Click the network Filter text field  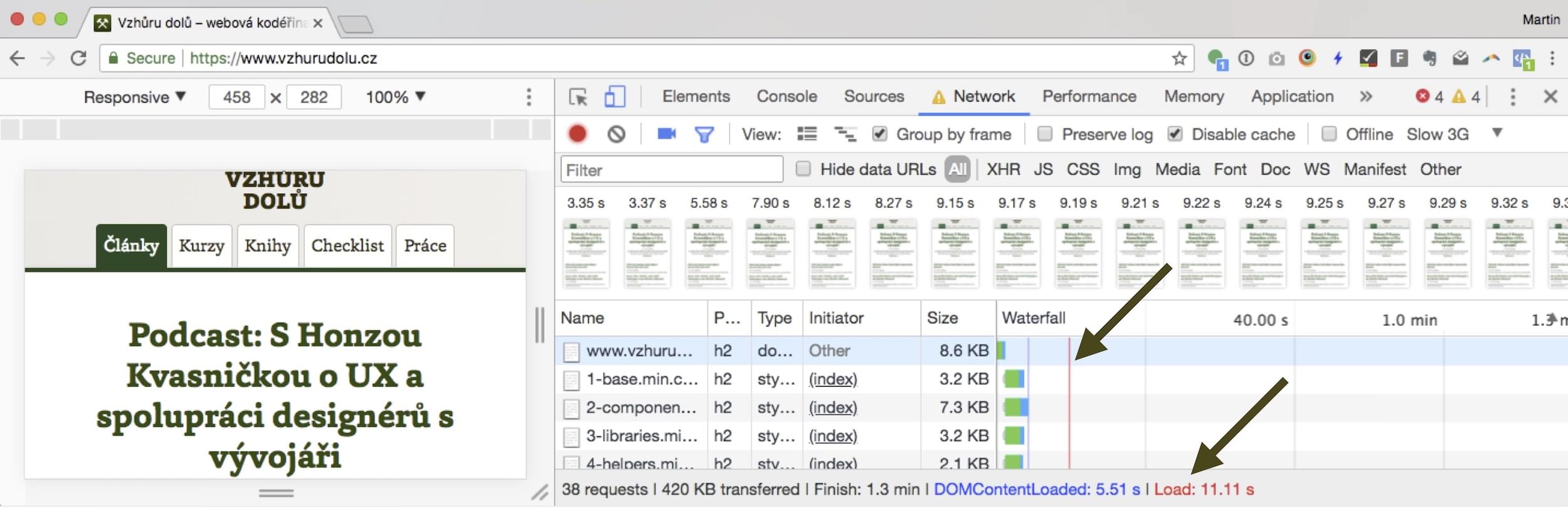pyautogui.click(x=671, y=170)
